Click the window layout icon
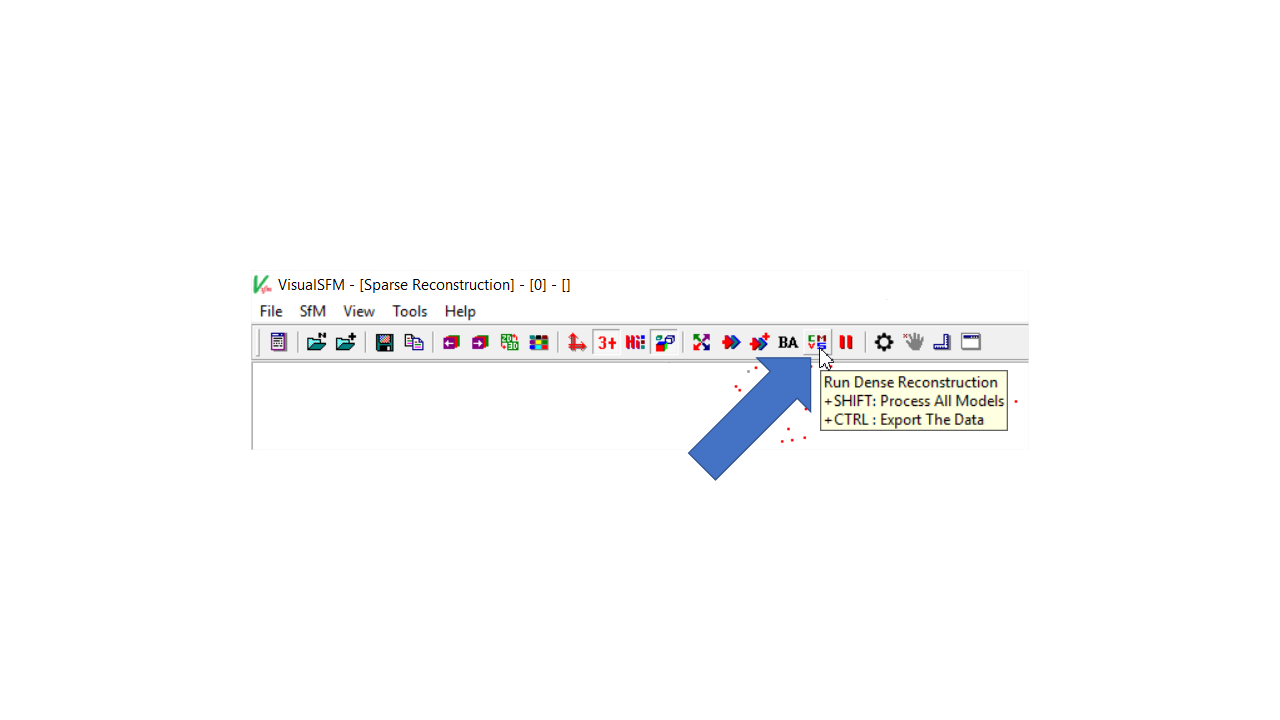 click(x=971, y=342)
